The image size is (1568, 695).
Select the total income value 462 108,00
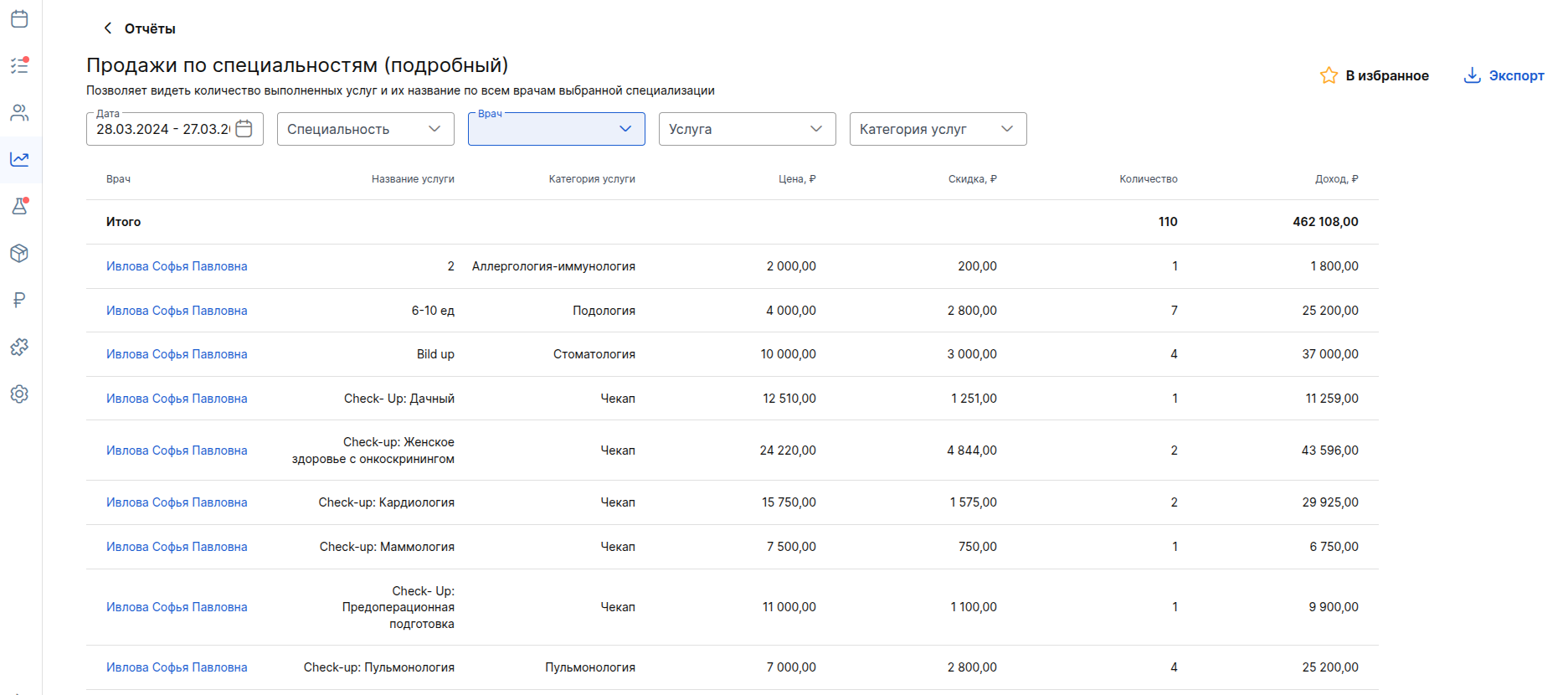pos(1325,222)
